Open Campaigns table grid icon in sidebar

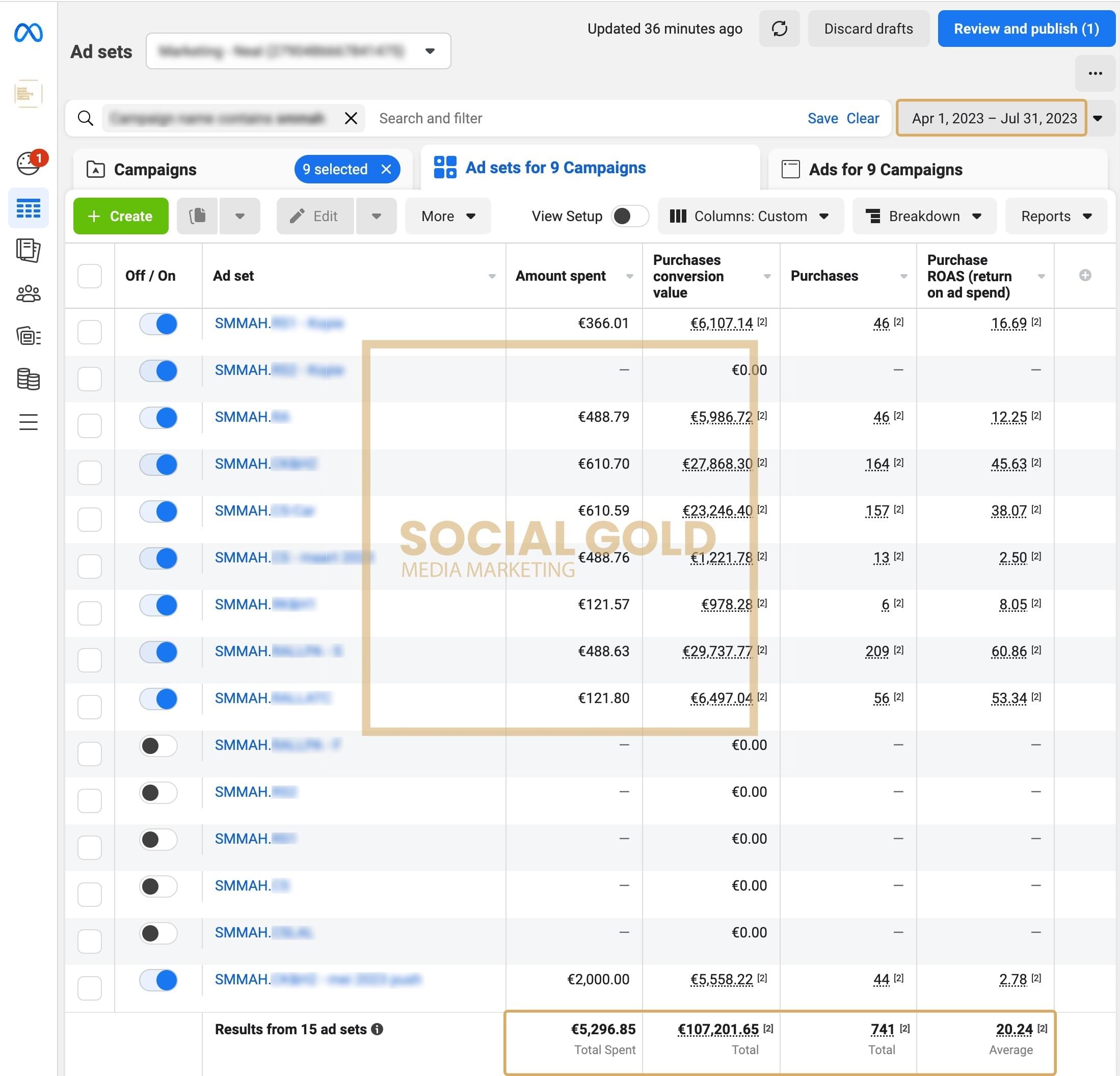coord(28,208)
